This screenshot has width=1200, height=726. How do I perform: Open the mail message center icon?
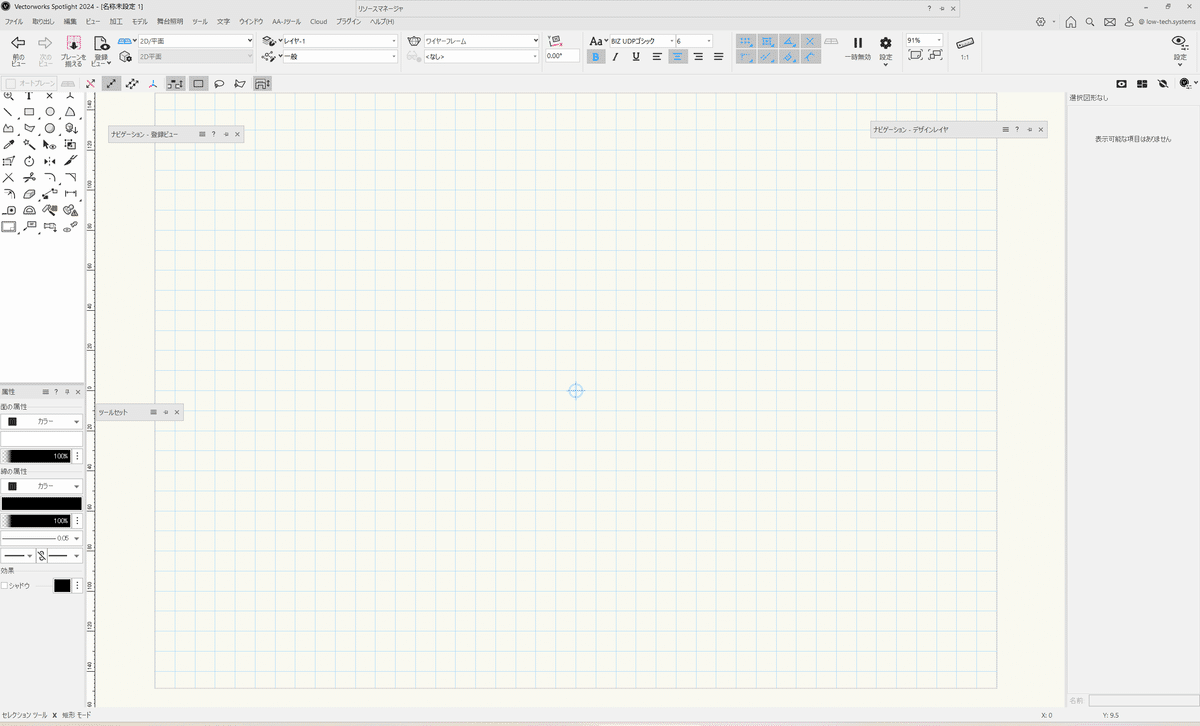pyautogui.click(x=1109, y=21)
